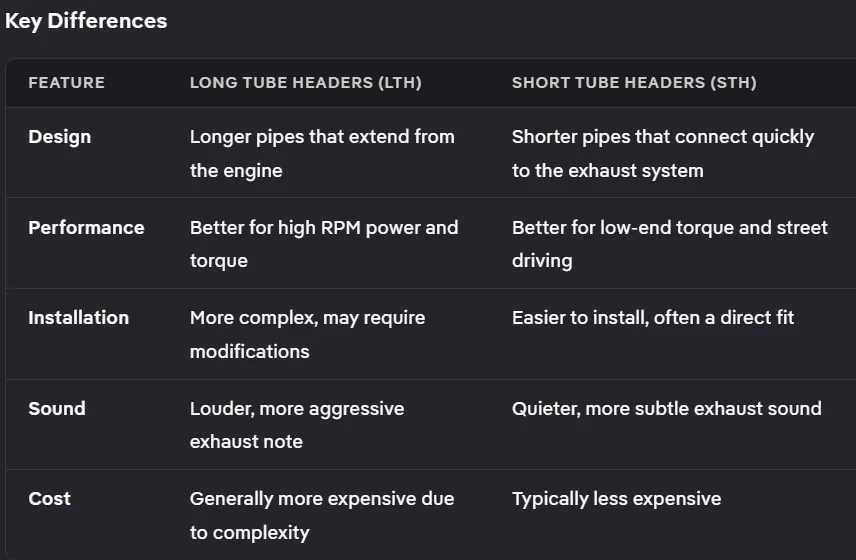The width and height of the screenshot is (856, 560).
Task: Select 'Better for low-end torque' cell
Action: click(670, 244)
